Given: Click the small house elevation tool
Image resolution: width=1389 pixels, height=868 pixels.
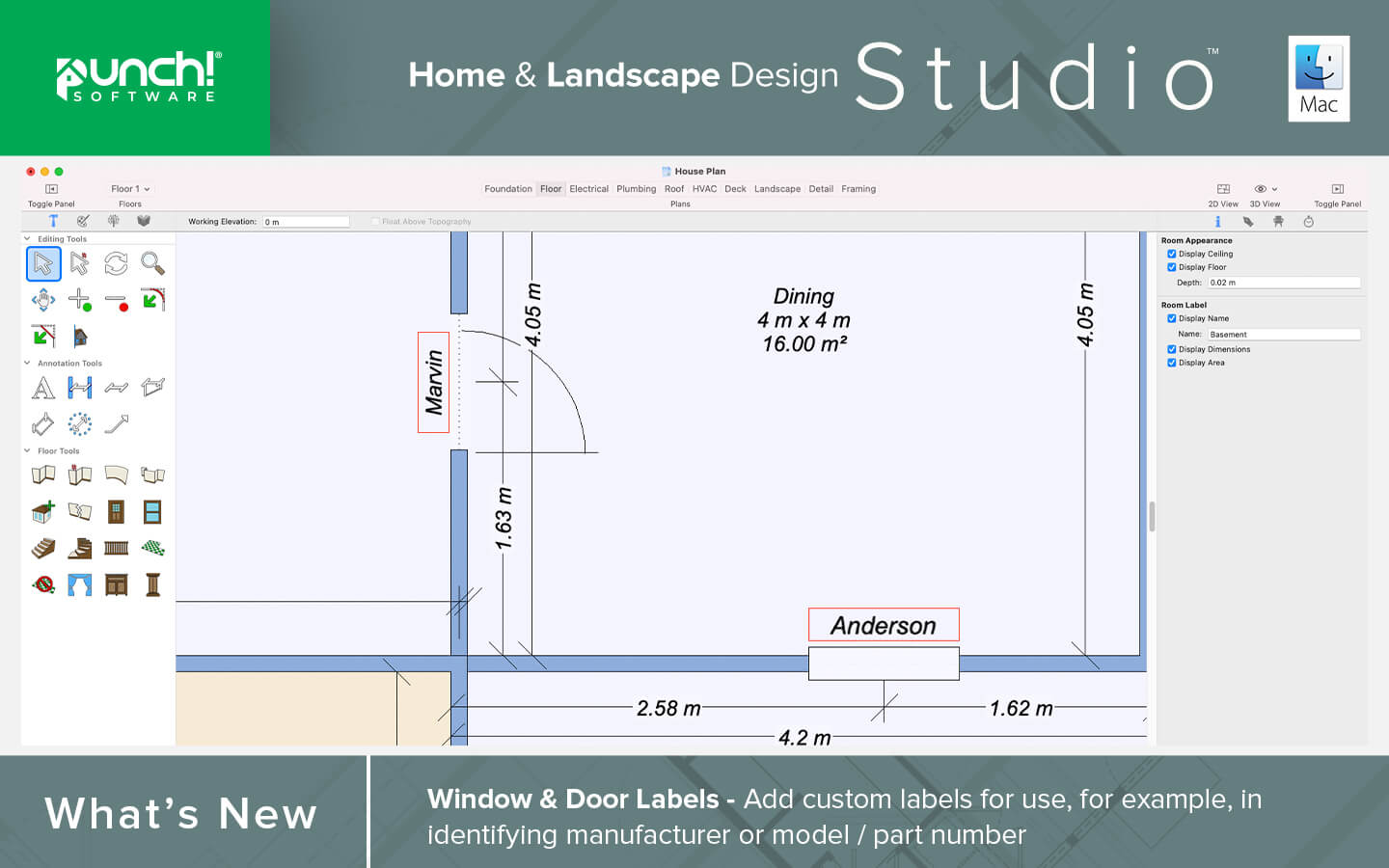Looking at the screenshot, I should tap(80, 337).
